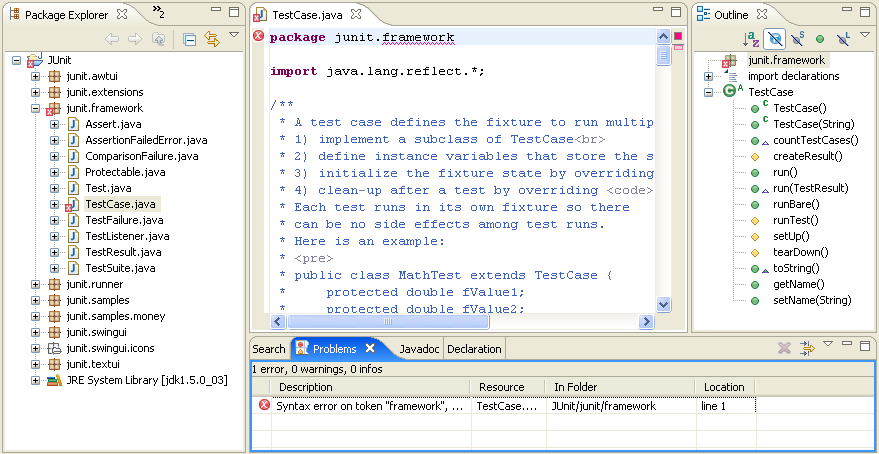Sort Problems by Location column header
879x454 pixels.
(x=725, y=387)
